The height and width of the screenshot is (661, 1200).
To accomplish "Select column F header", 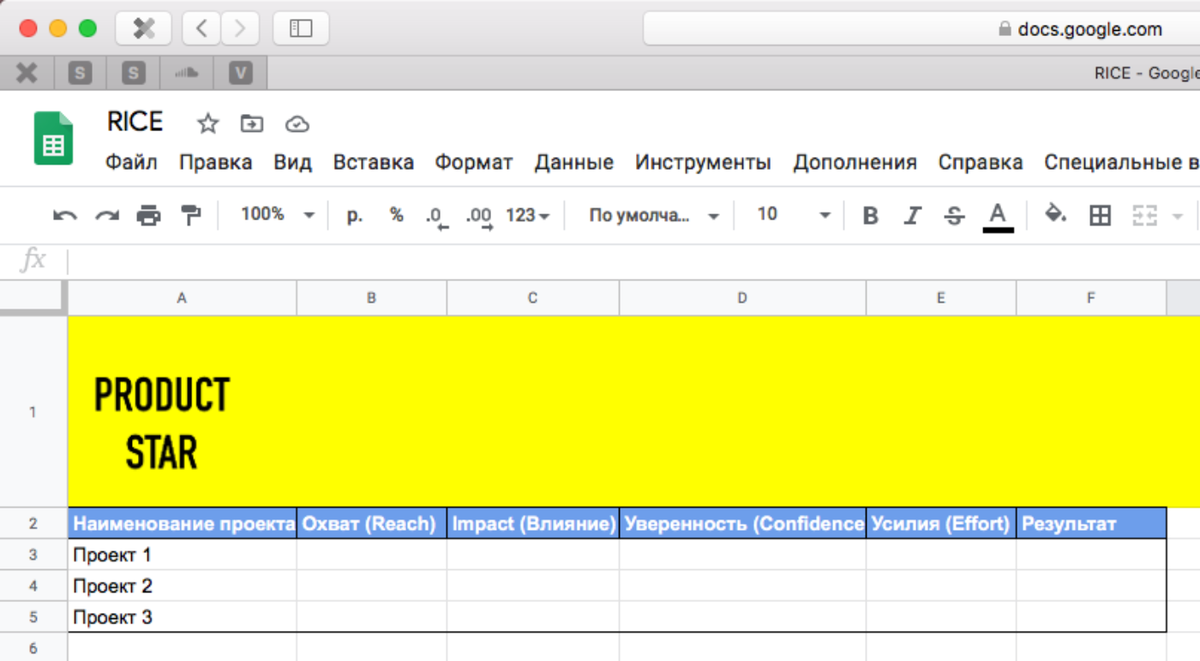I will pos(1091,298).
